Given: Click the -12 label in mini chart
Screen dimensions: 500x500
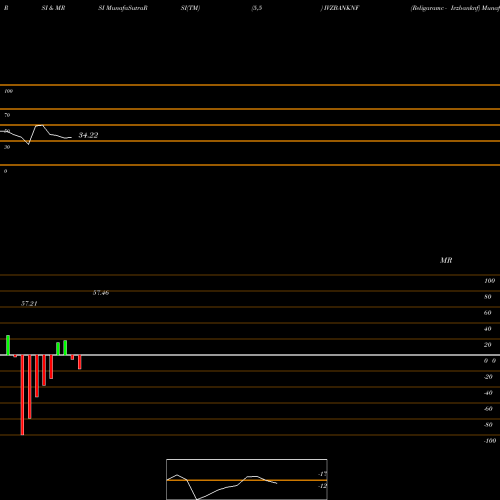Looking at the screenshot, I should coord(322,486).
